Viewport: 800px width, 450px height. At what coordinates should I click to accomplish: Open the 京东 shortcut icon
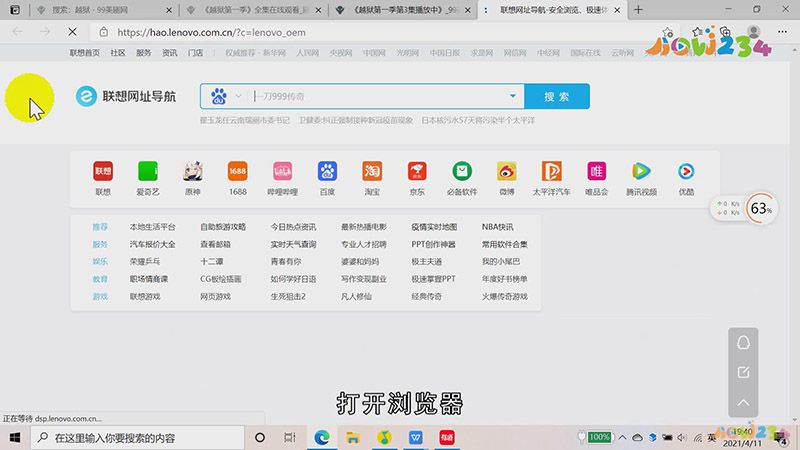pyautogui.click(x=417, y=171)
